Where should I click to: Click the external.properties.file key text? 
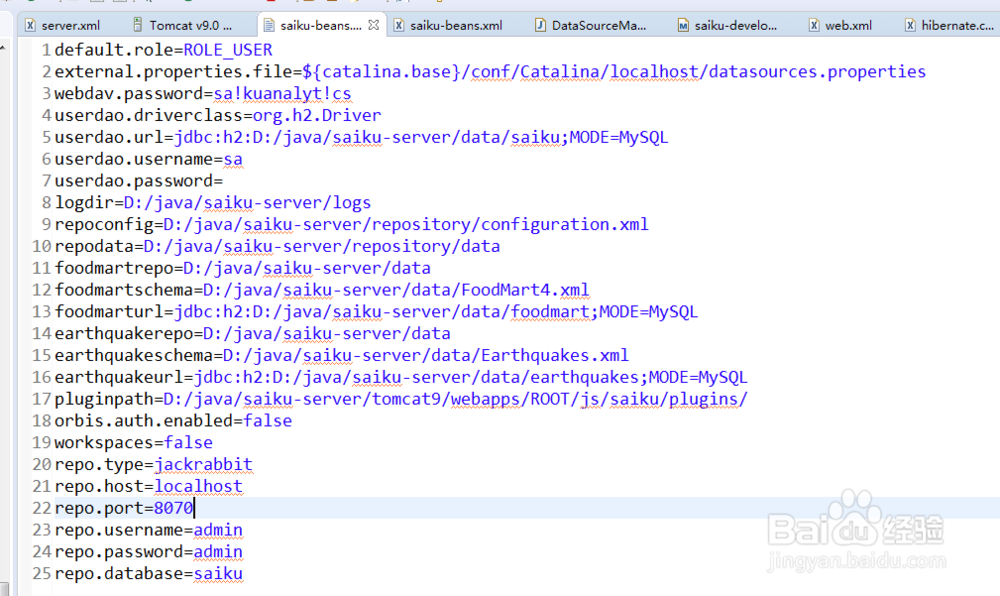pos(173,71)
